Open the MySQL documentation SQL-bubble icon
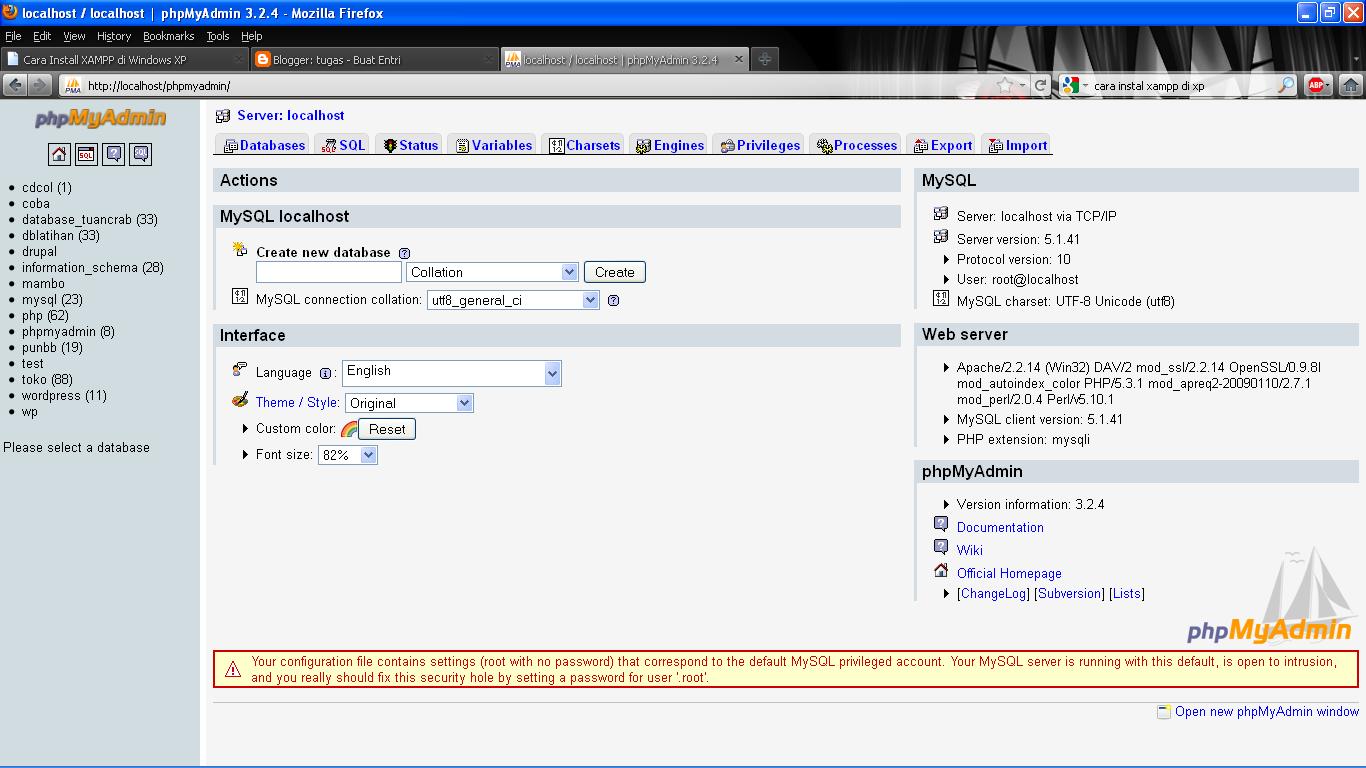 click(139, 154)
